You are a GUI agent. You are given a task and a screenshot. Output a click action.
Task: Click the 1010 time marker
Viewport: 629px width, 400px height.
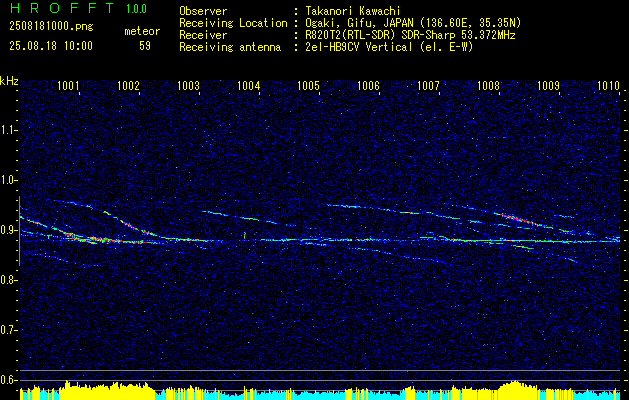click(x=609, y=85)
